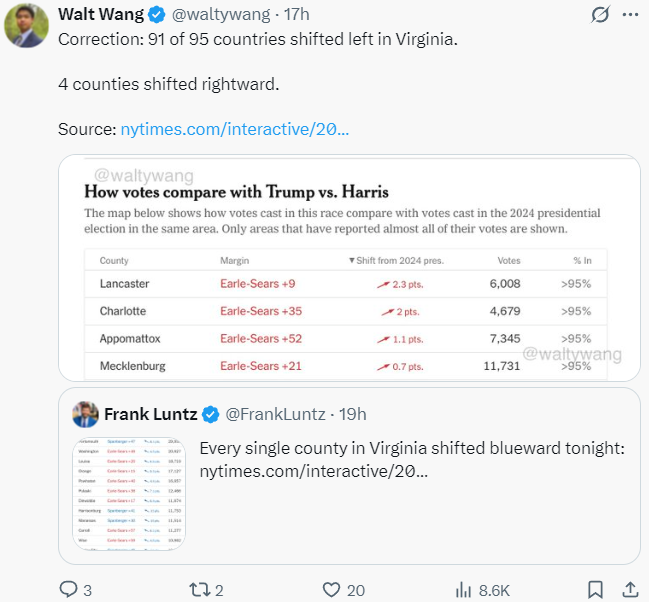Click the reply comment icon
649x602 pixels.
(x=68, y=590)
